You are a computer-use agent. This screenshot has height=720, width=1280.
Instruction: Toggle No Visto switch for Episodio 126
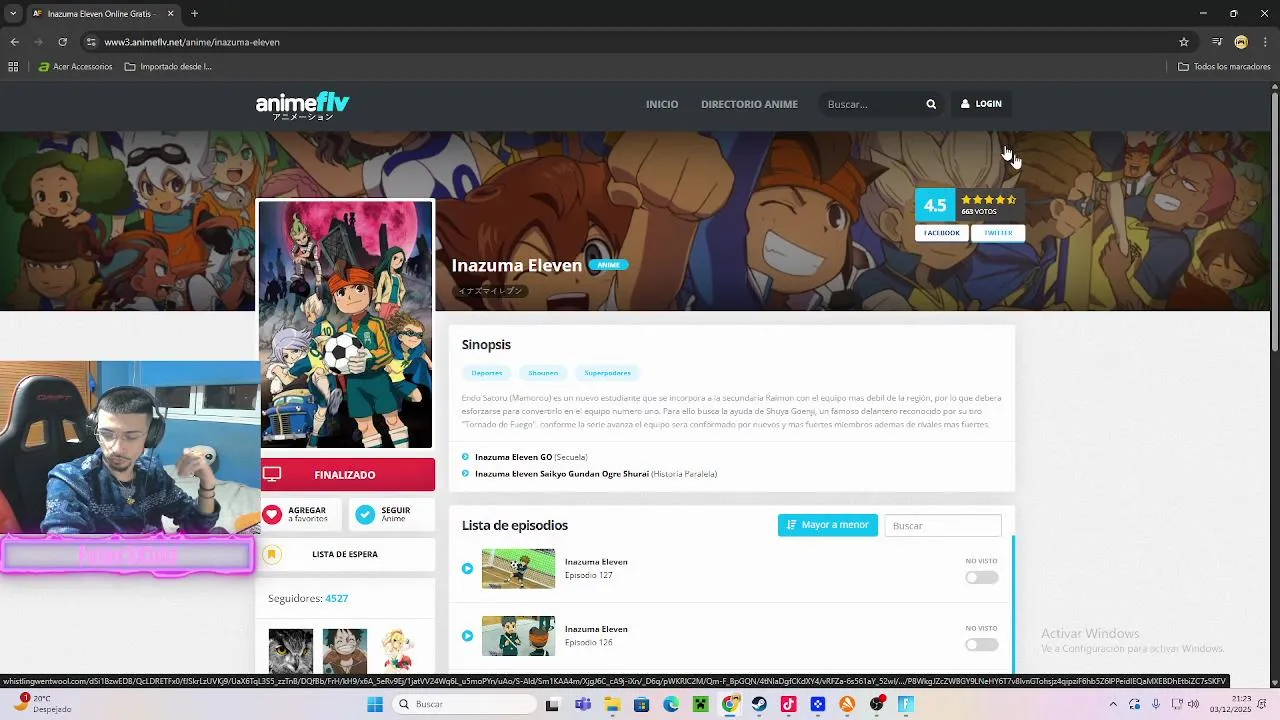point(981,645)
